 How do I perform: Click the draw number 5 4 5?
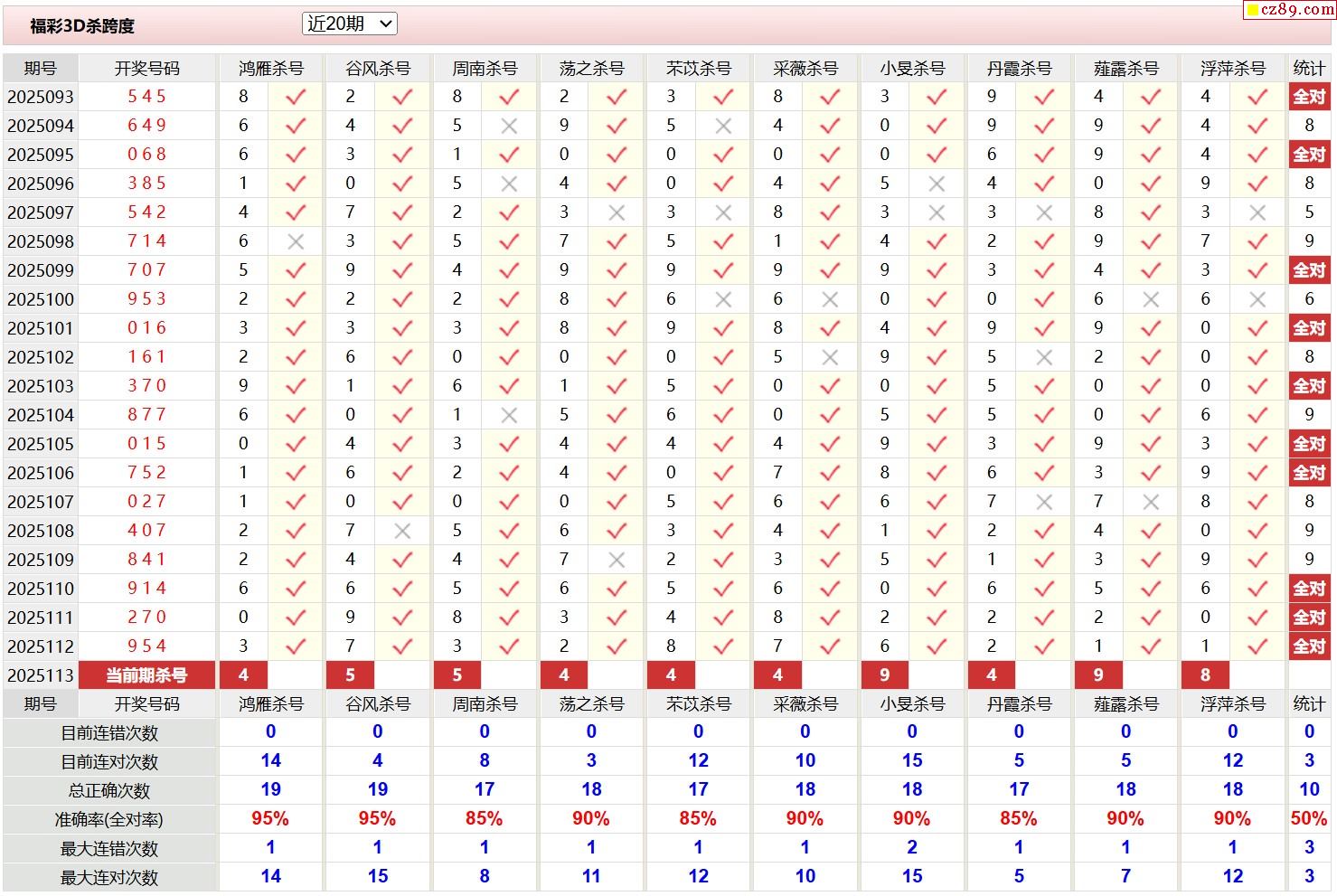(x=147, y=97)
